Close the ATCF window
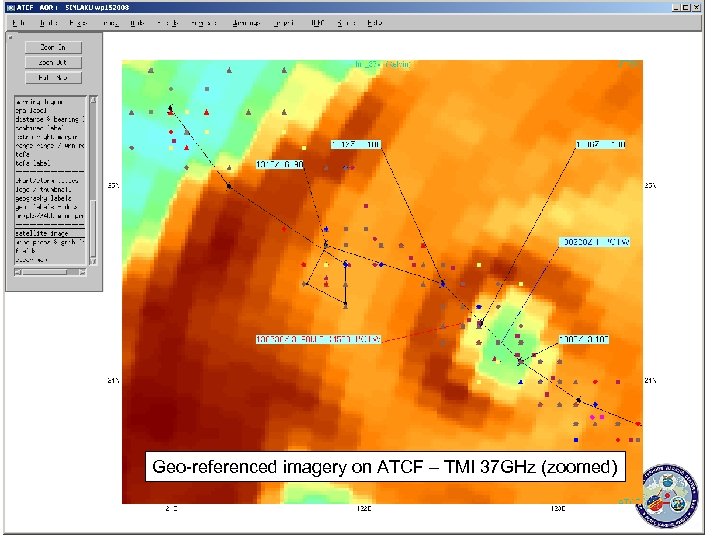This screenshot has width=720, height=540. coord(697,7)
